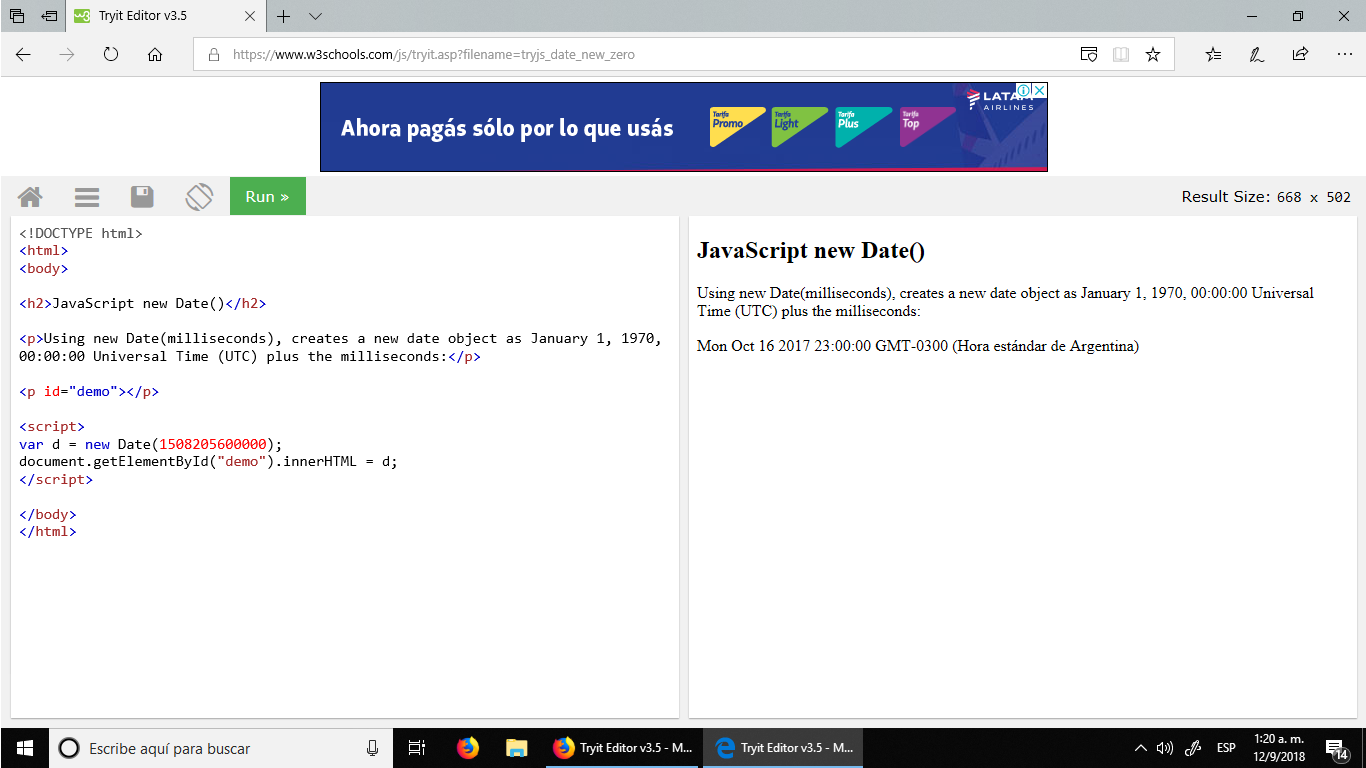1366x768 pixels.
Task: Open File Explorer from the taskbar
Action: click(516, 748)
